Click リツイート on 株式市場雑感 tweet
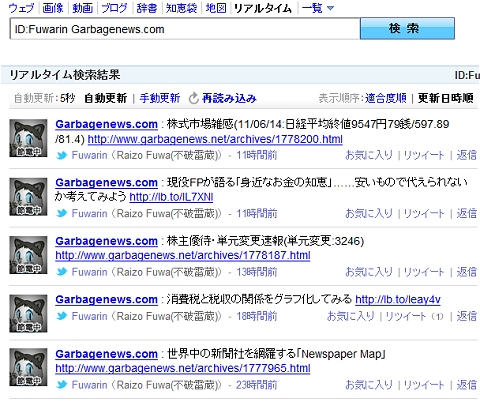 pos(424,155)
